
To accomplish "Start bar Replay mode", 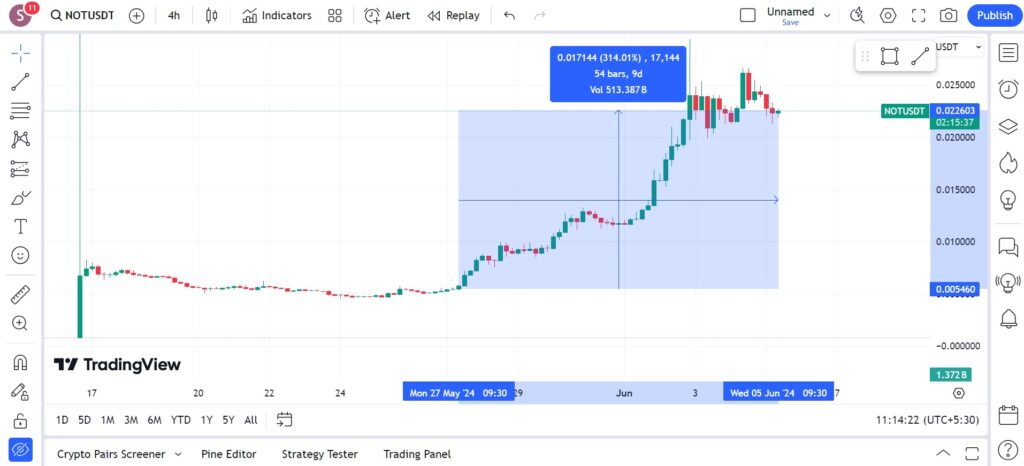I will tap(453, 16).
